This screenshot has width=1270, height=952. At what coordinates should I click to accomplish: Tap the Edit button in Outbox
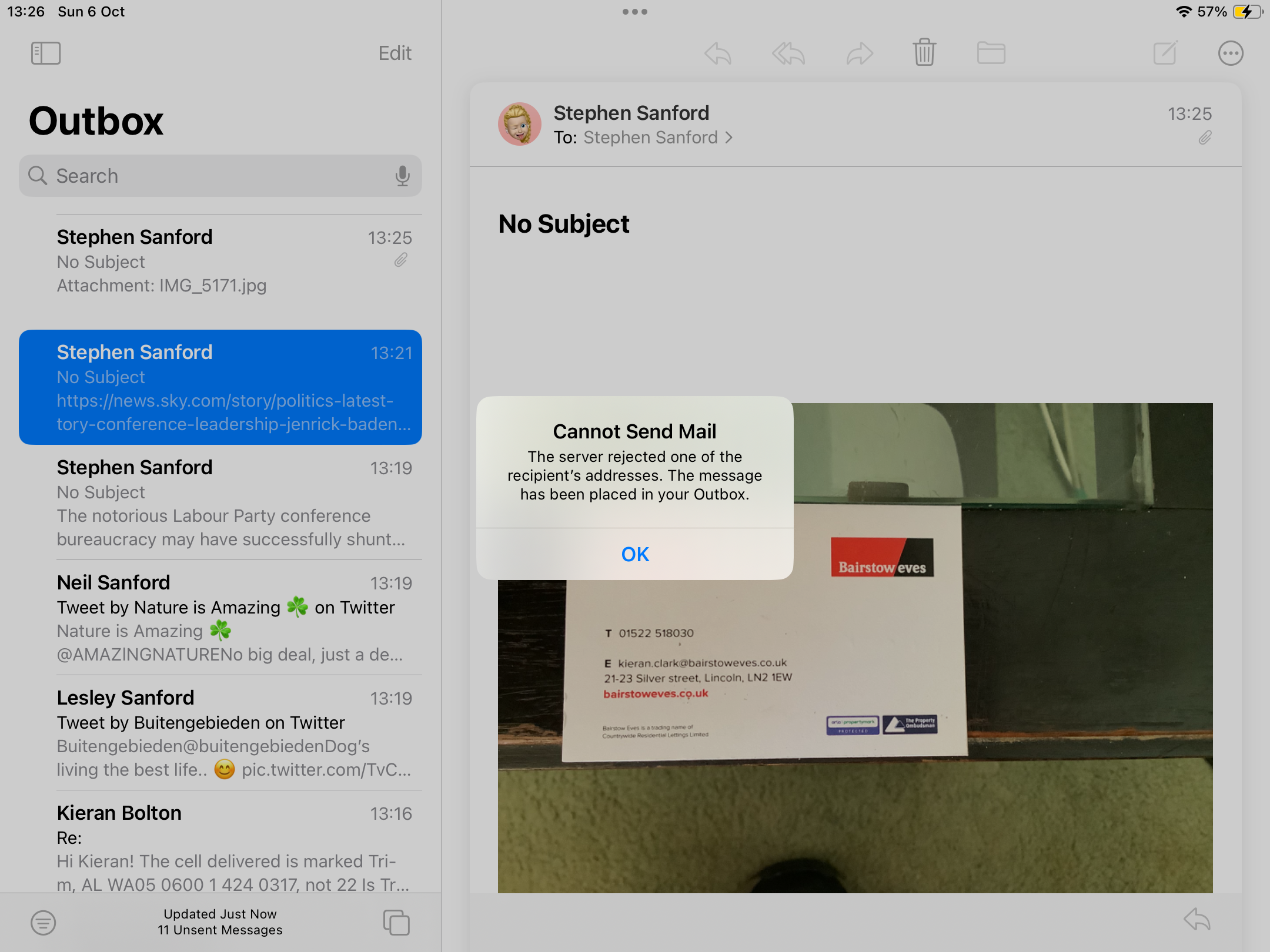(x=395, y=53)
